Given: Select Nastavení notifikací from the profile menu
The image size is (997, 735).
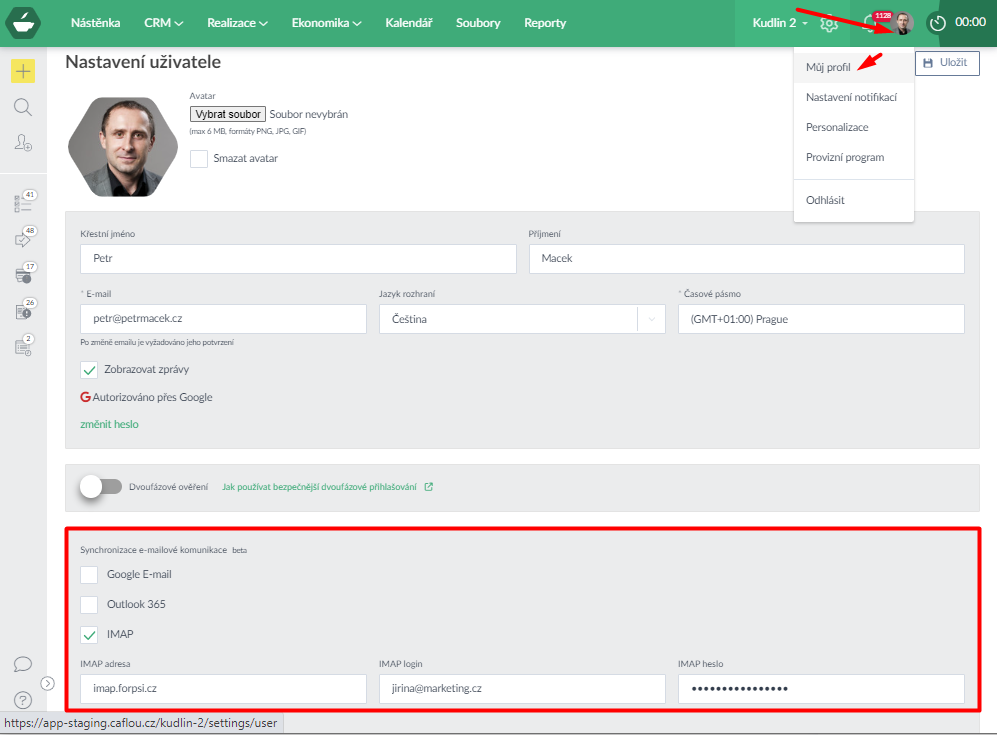Looking at the screenshot, I should [x=851, y=97].
